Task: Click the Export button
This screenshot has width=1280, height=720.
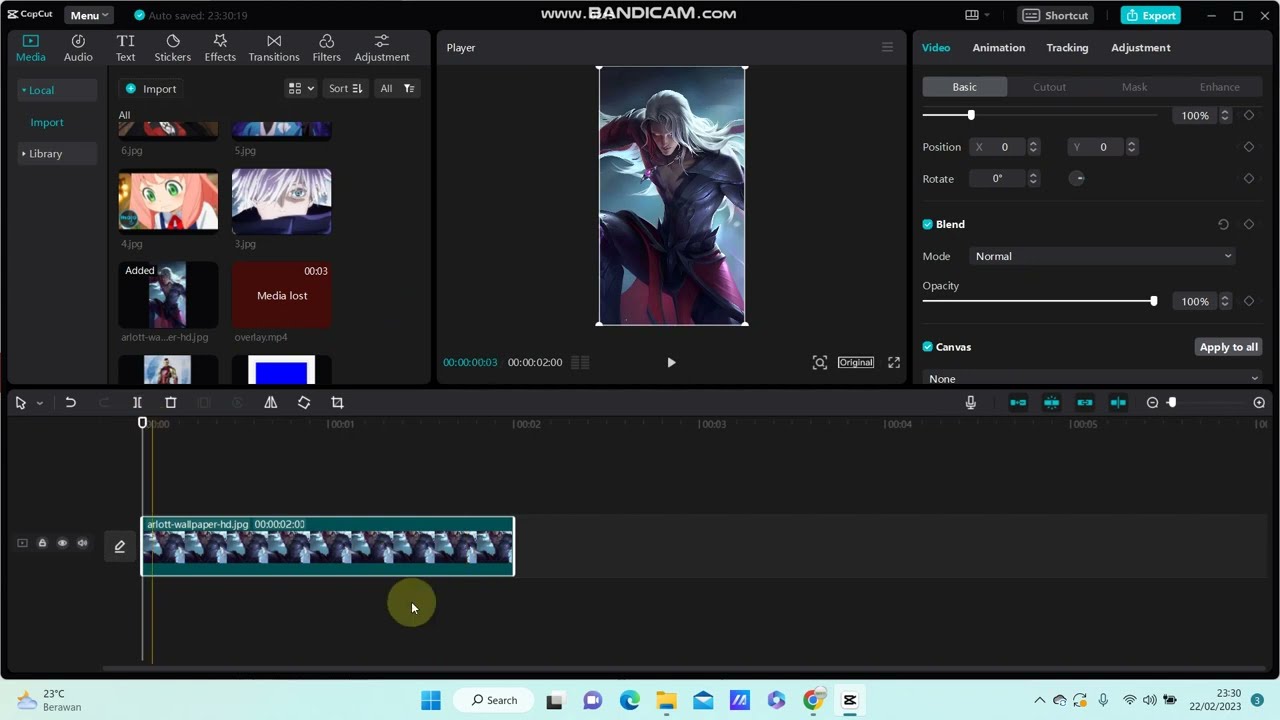Action: [x=1150, y=15]
